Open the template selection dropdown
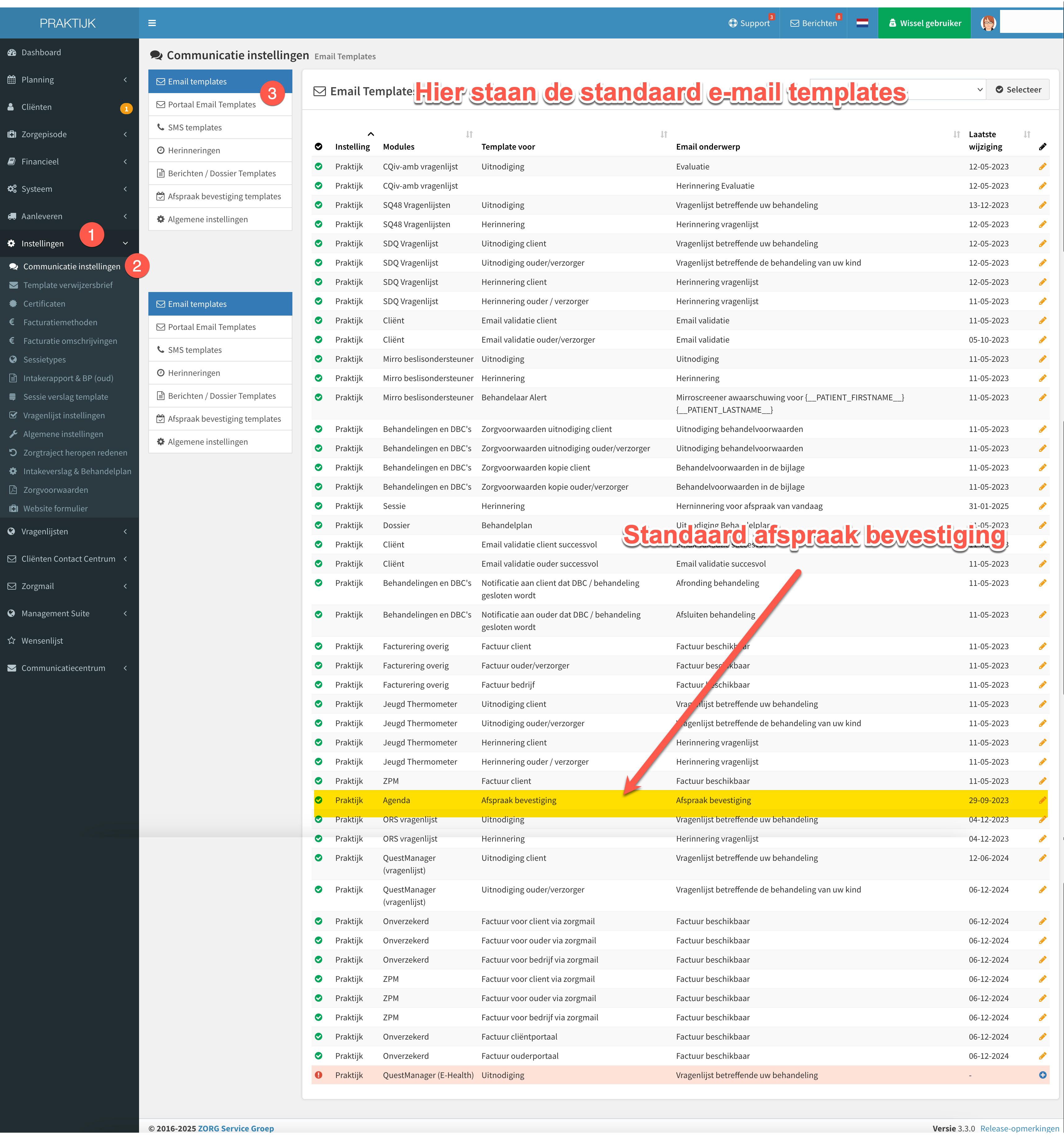 pyautogui.click(x=898, y=89)
